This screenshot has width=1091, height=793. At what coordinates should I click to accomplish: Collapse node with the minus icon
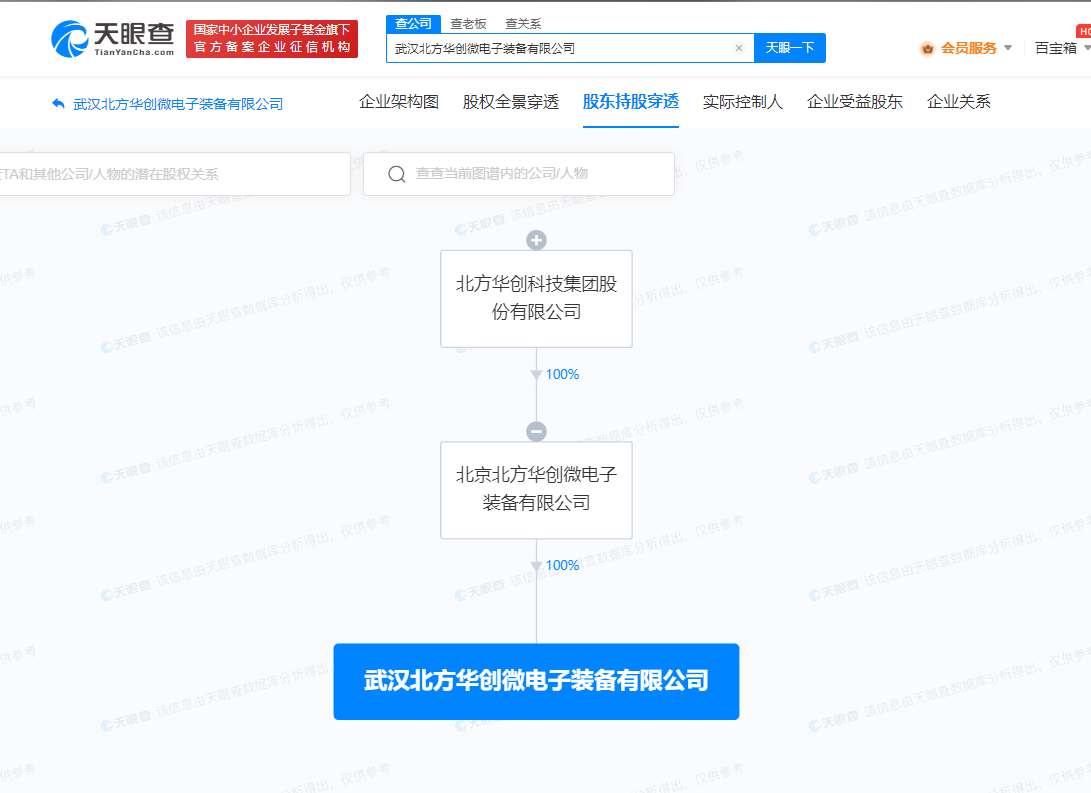click(536, 431)
